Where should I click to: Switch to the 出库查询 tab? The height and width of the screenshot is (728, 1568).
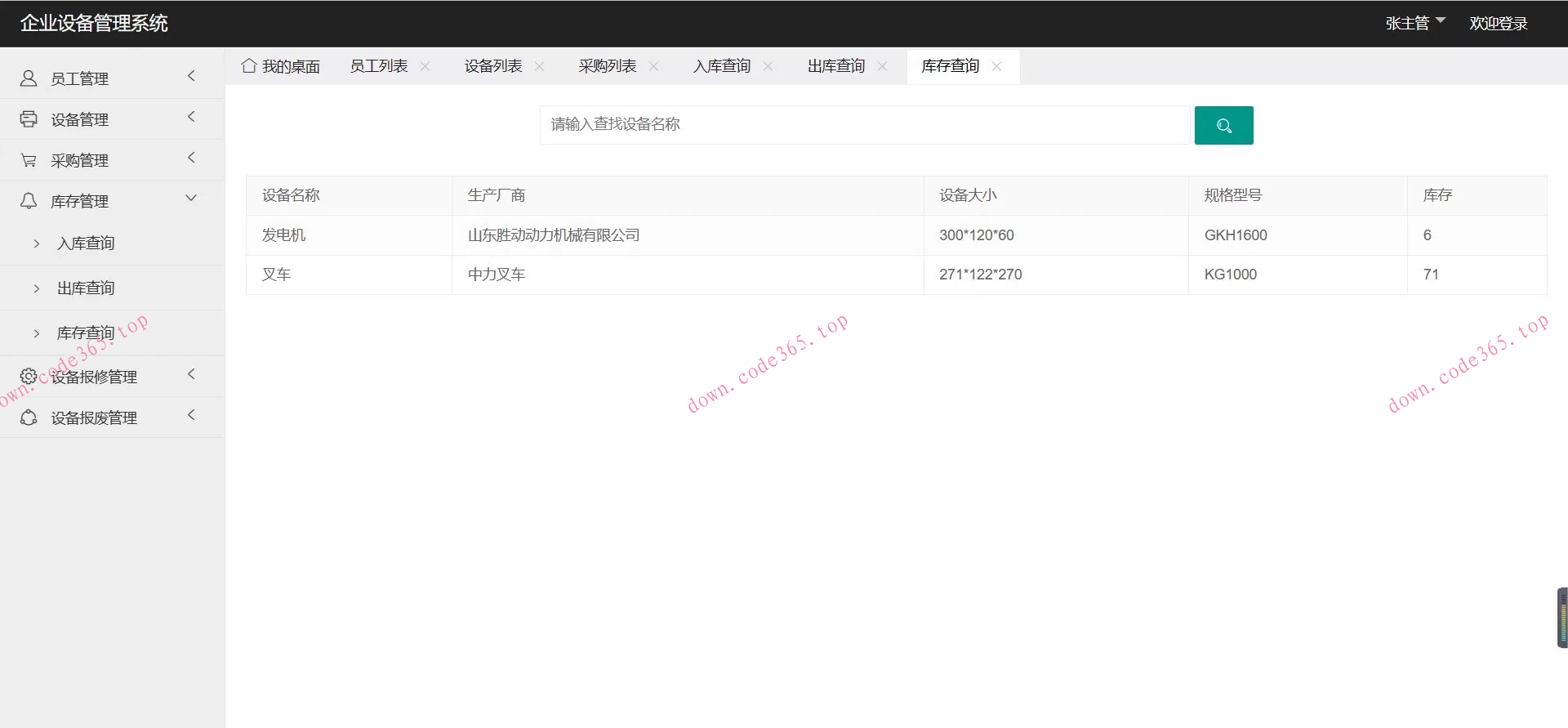(836, 66)
